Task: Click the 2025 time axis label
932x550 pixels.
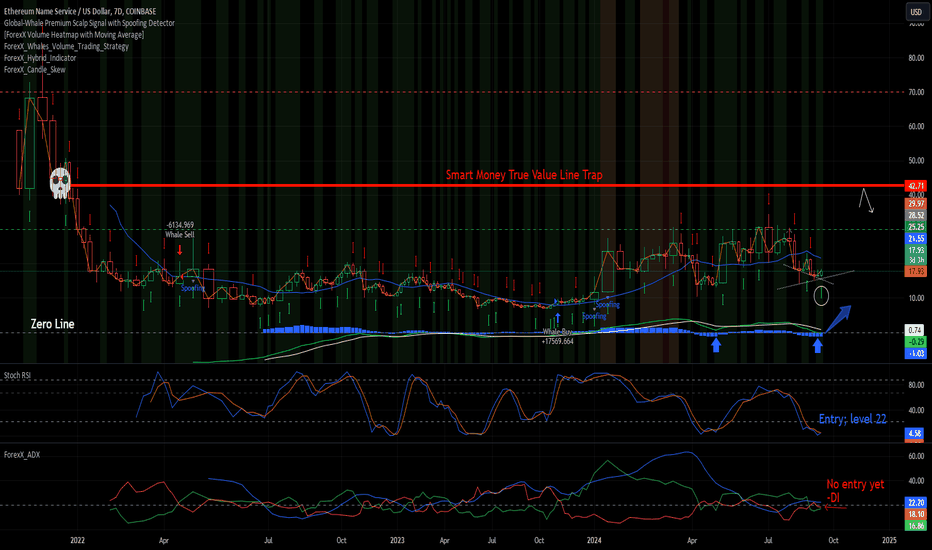Action: [889, 540]
